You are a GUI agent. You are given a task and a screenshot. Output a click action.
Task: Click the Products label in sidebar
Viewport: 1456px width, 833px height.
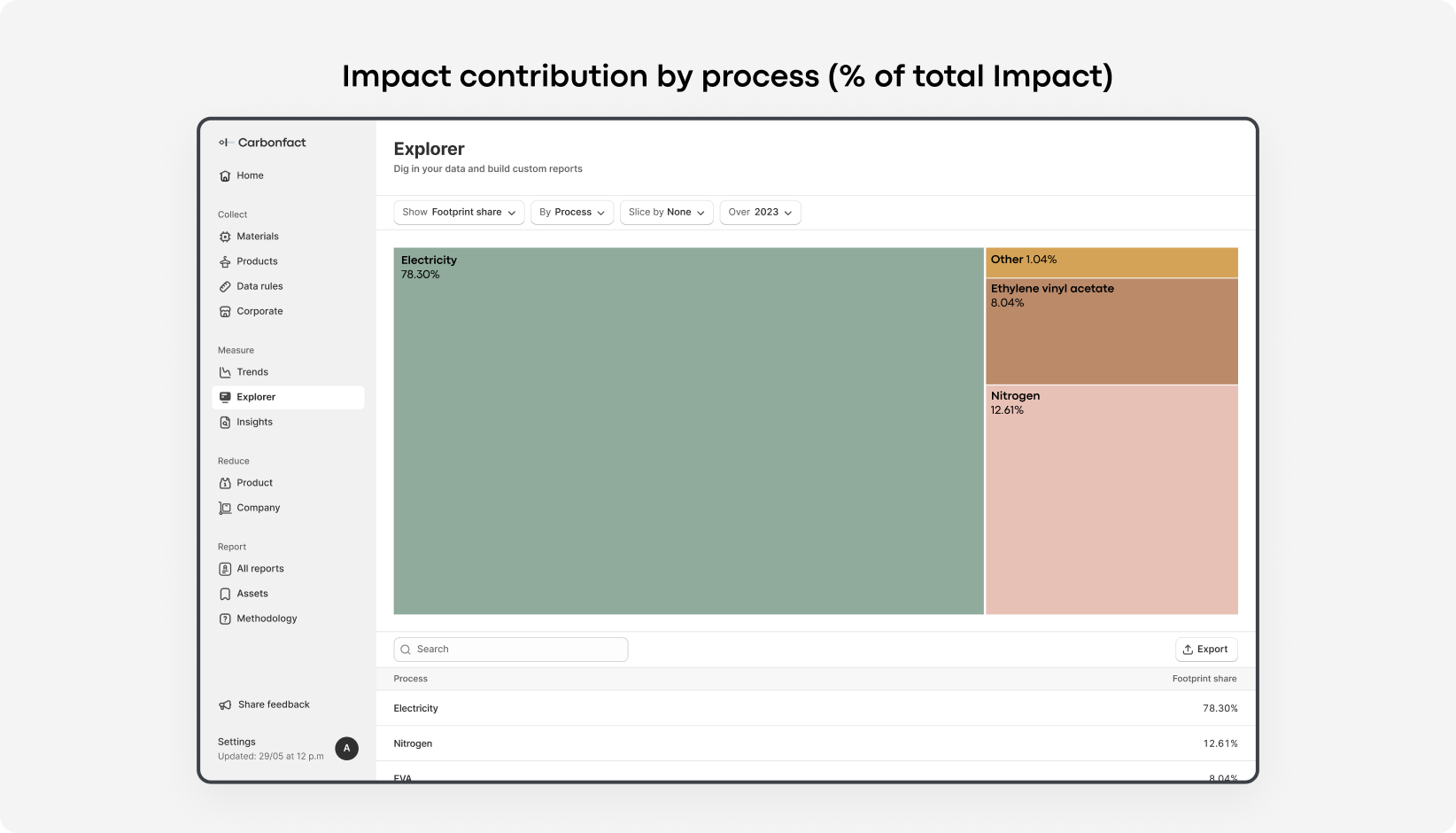[x=257, y=261]
